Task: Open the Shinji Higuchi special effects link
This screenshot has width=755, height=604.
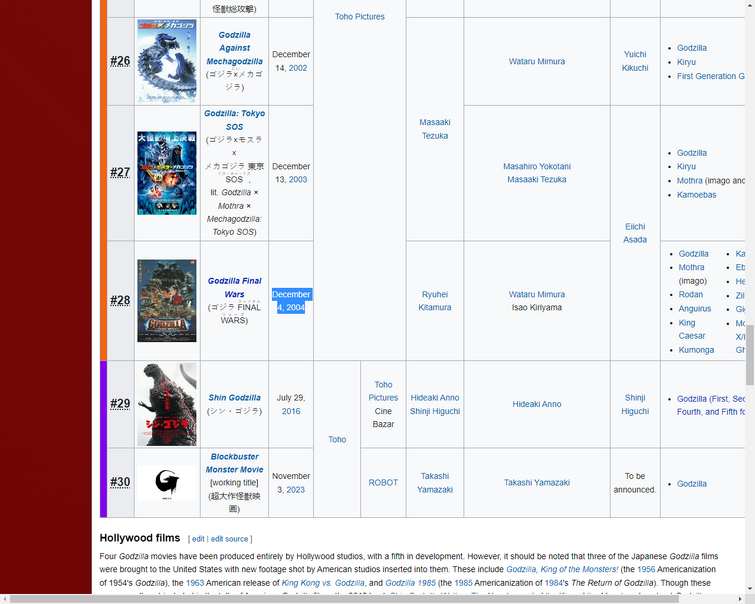Action: [635, 404]
